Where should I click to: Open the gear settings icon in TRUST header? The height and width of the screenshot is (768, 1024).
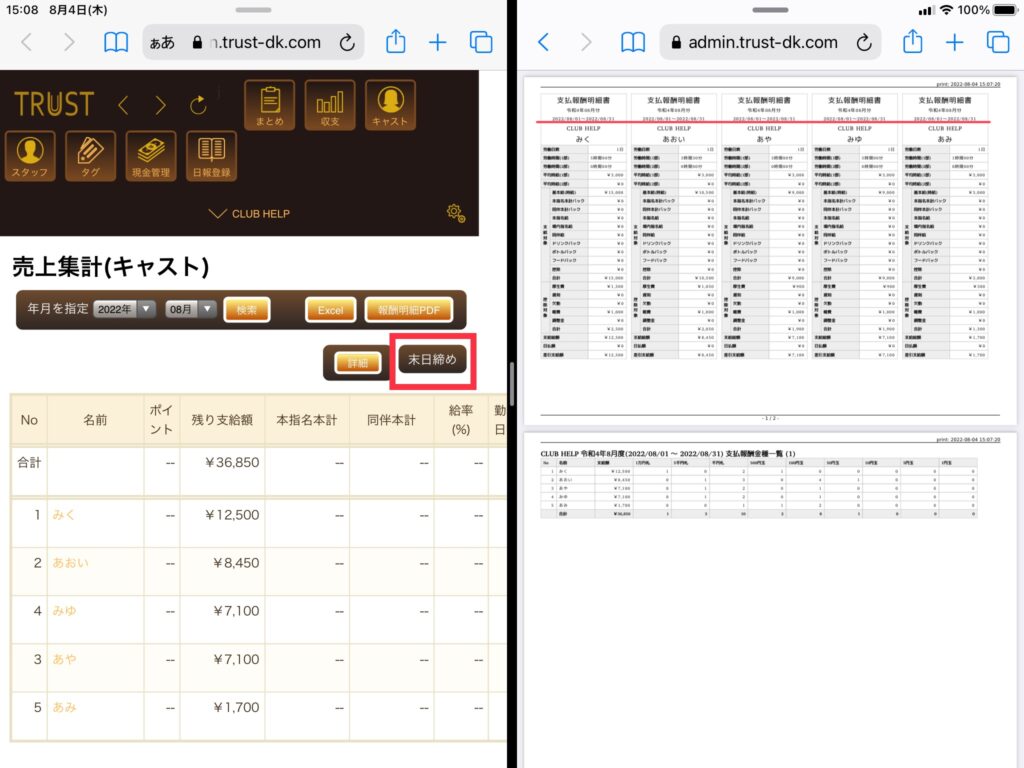point(455,213)
